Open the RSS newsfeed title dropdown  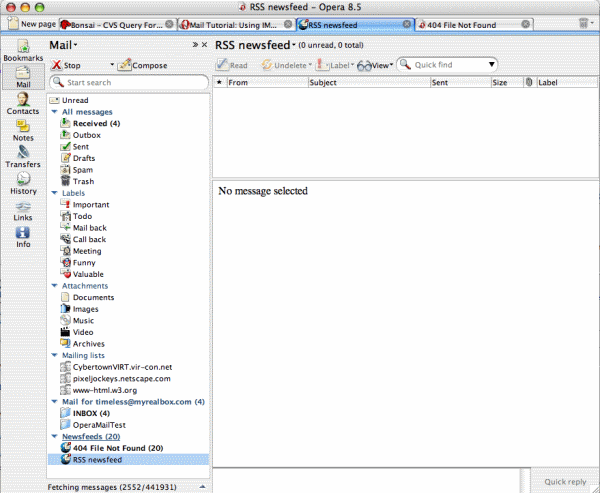(x=294, y=45)
